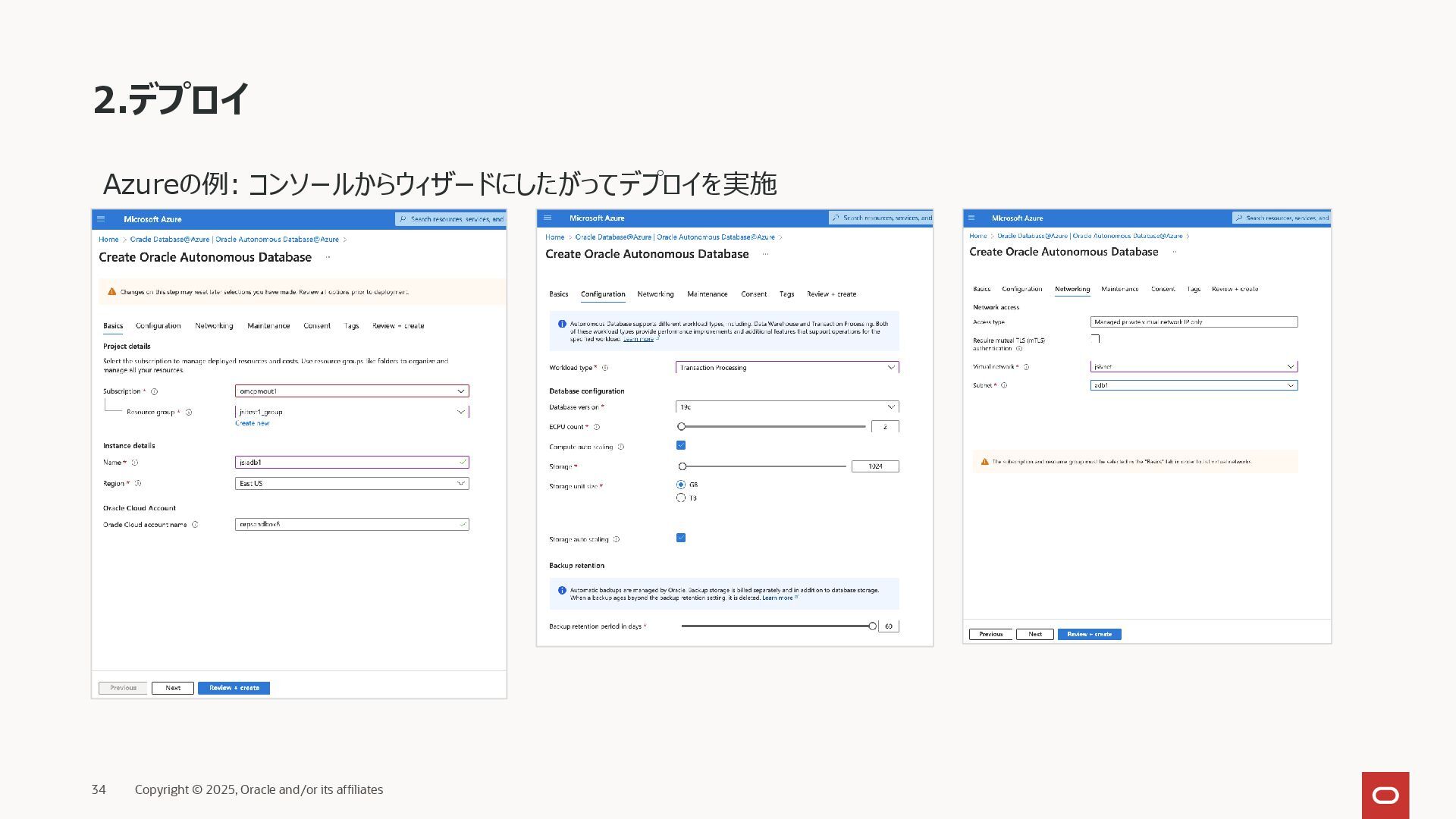1456x819 pixels.
Task: Open Subscription dropdown
Action: pyautogui.click(x=352, y=391)
